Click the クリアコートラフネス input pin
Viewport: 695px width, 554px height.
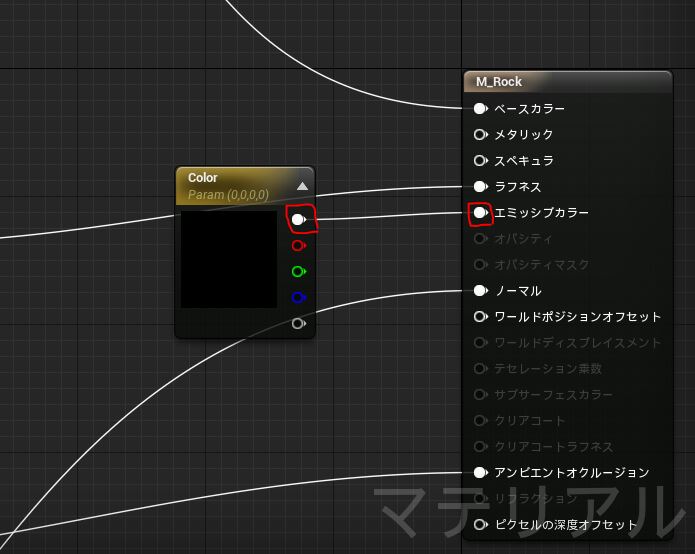pos(480,446)
